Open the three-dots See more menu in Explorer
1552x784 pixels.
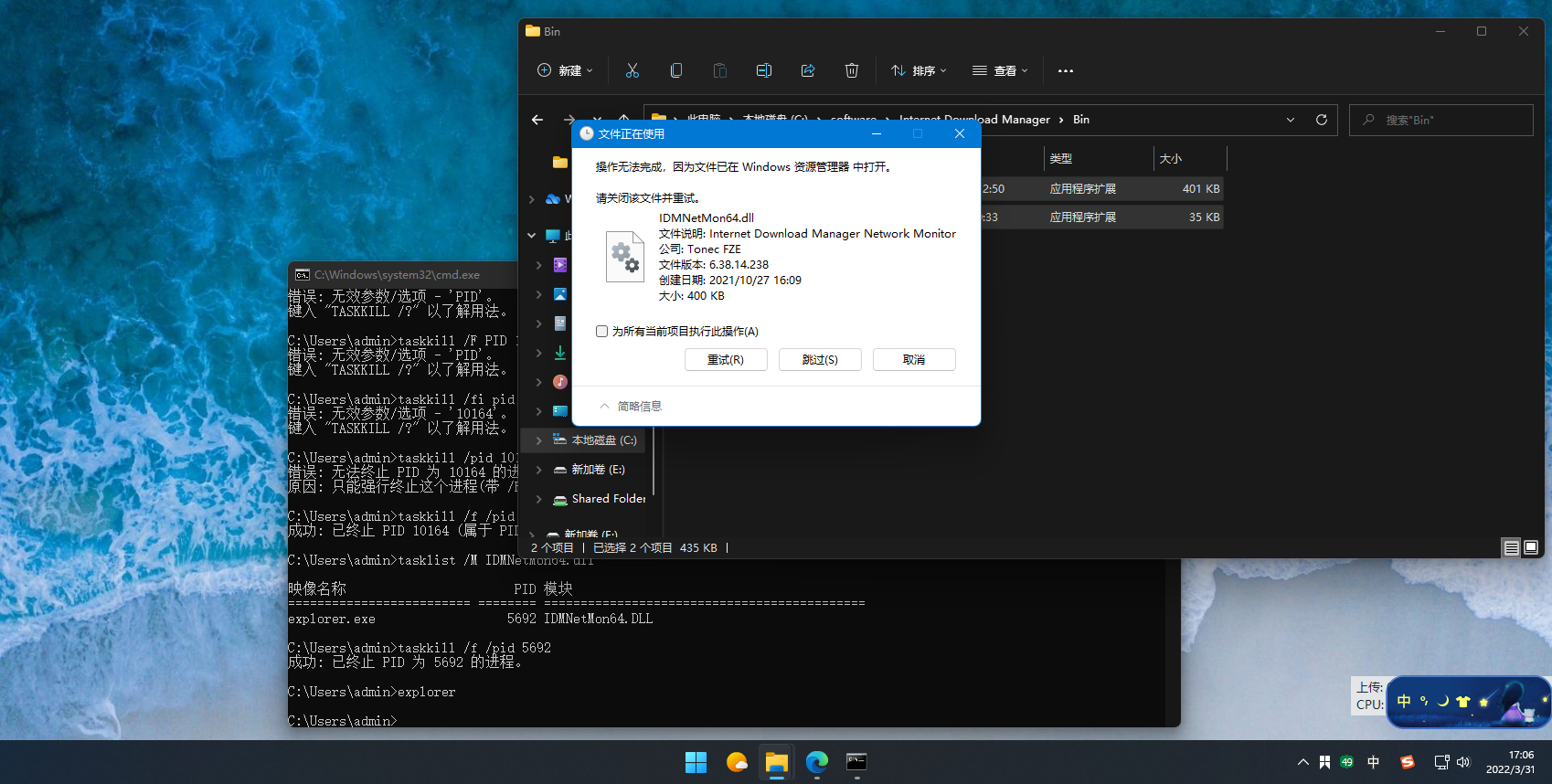1066,70
